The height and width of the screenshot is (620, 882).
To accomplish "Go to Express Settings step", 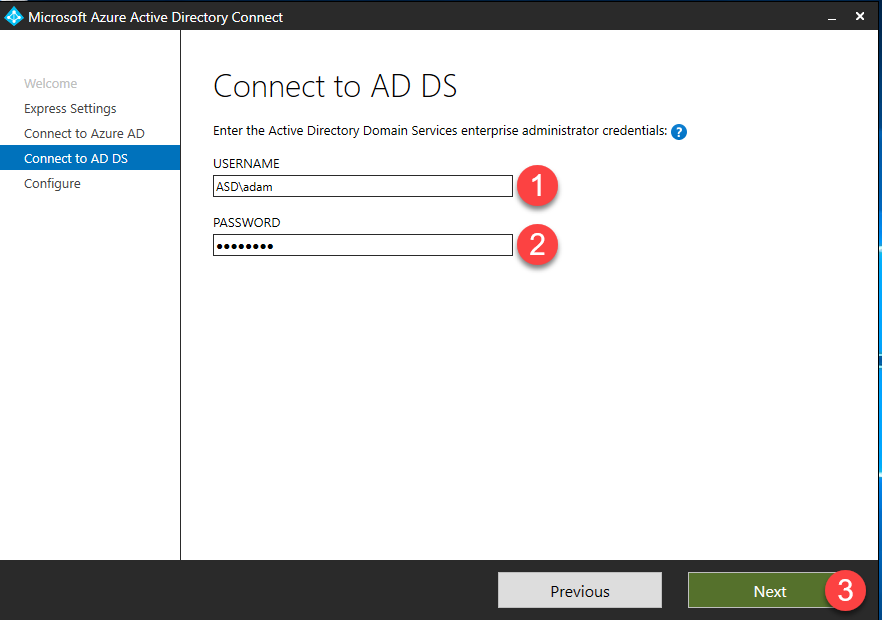I will pyautogui.click(x=70, y=109).
